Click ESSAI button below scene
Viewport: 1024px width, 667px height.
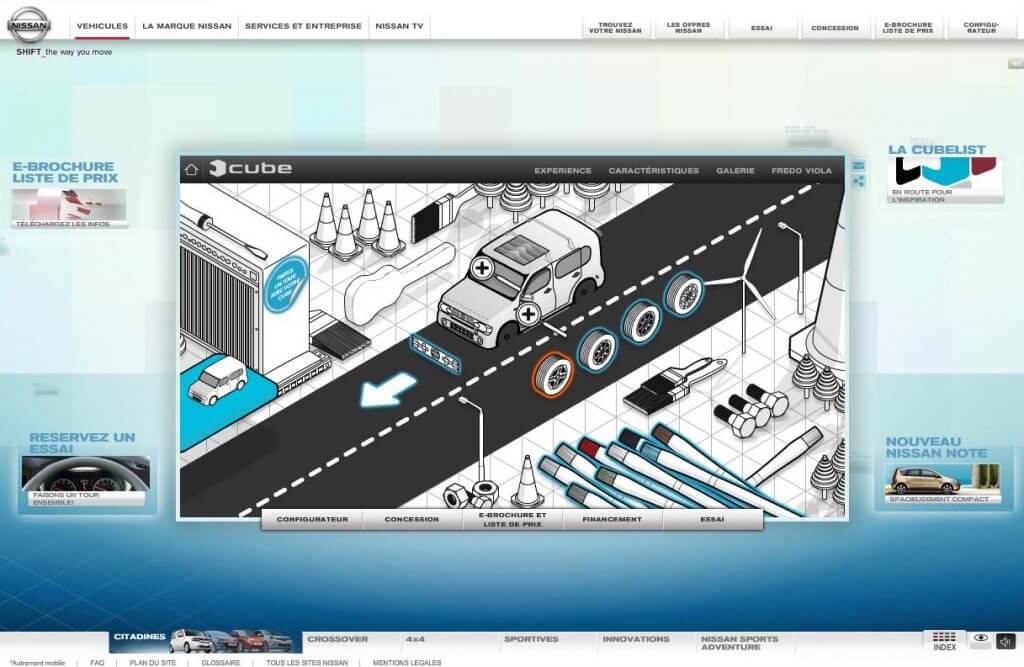(x=712, y=519)
